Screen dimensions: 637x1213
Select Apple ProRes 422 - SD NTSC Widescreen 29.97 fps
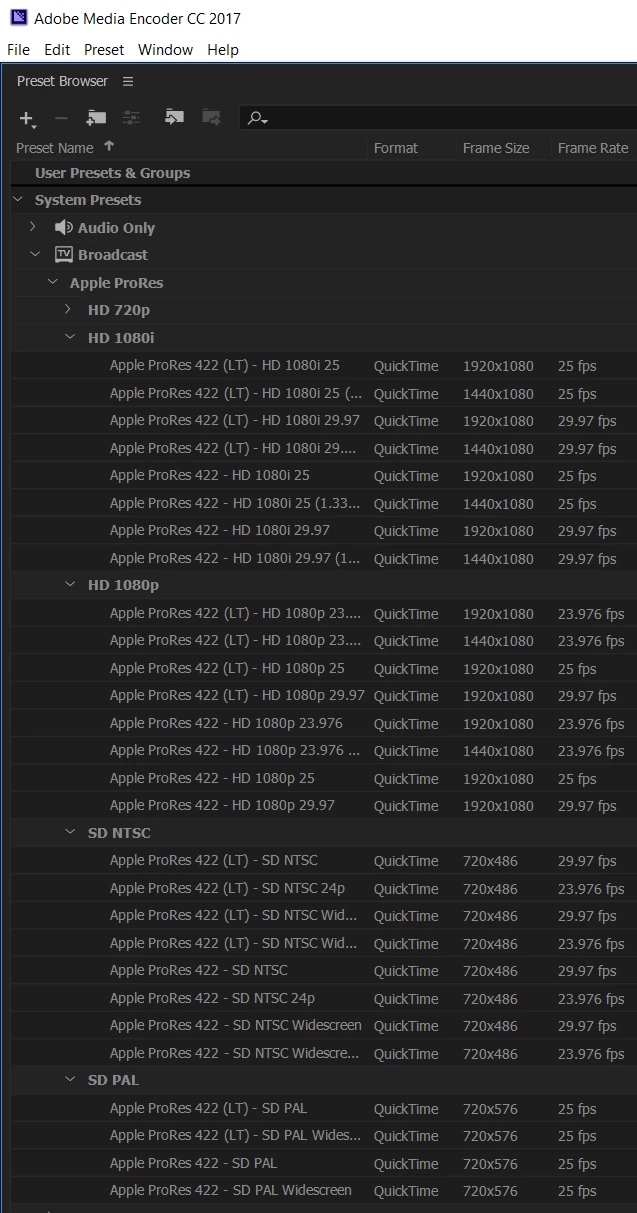(x=323, y=1026)
